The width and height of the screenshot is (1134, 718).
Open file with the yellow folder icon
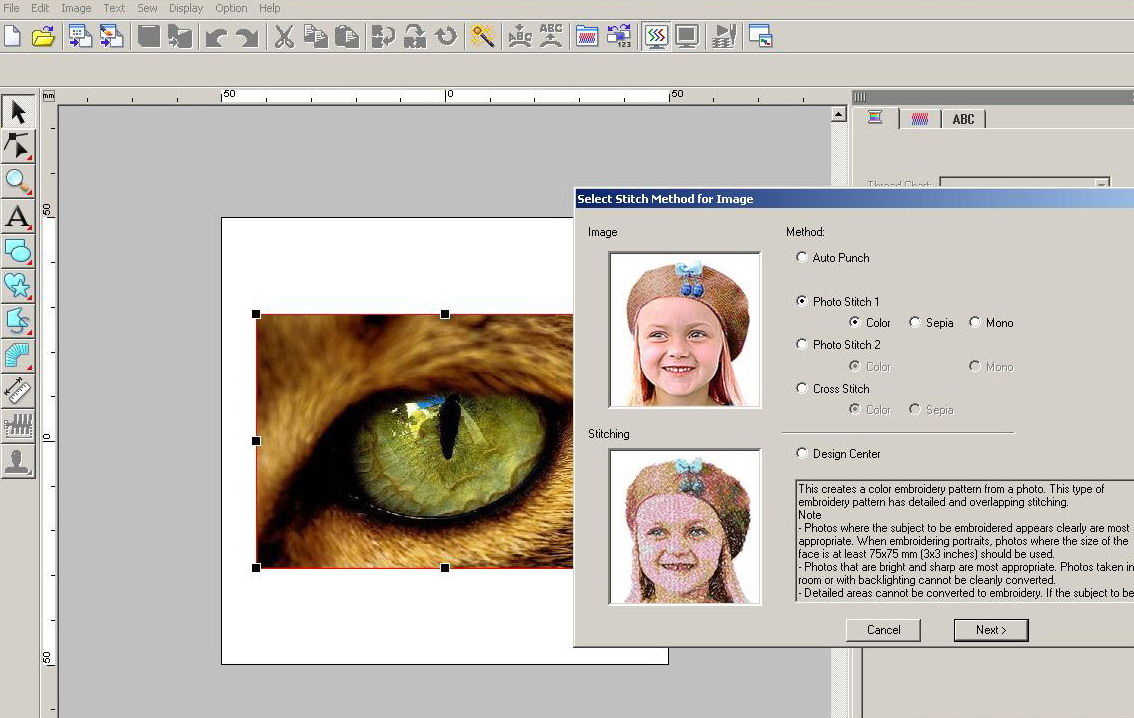[43, 37]
